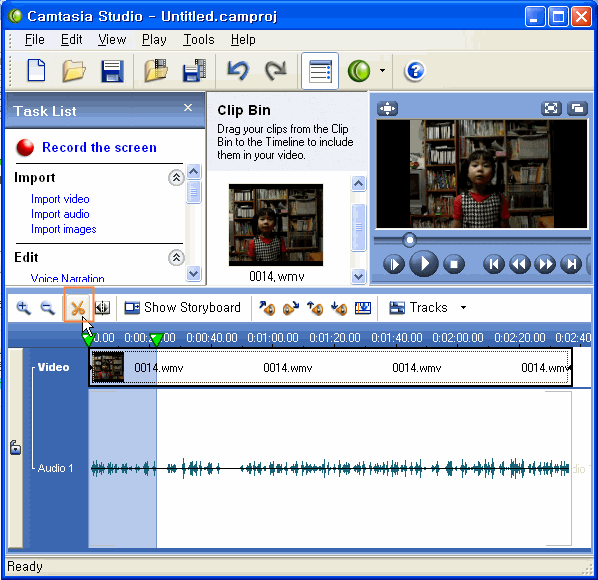Toggle the Task List panel toolbar button

pyautogui.click(x=320, y=71)
